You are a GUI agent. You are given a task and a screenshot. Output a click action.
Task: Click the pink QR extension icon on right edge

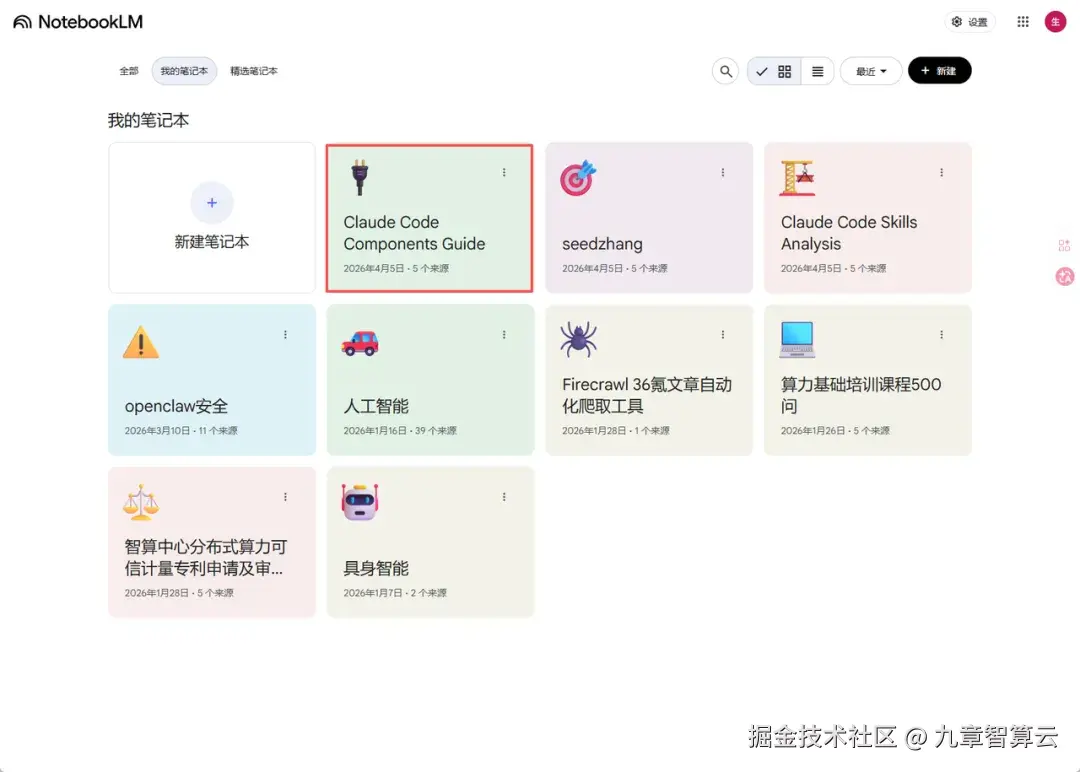pyautogui.click(x=1064, y=246)
